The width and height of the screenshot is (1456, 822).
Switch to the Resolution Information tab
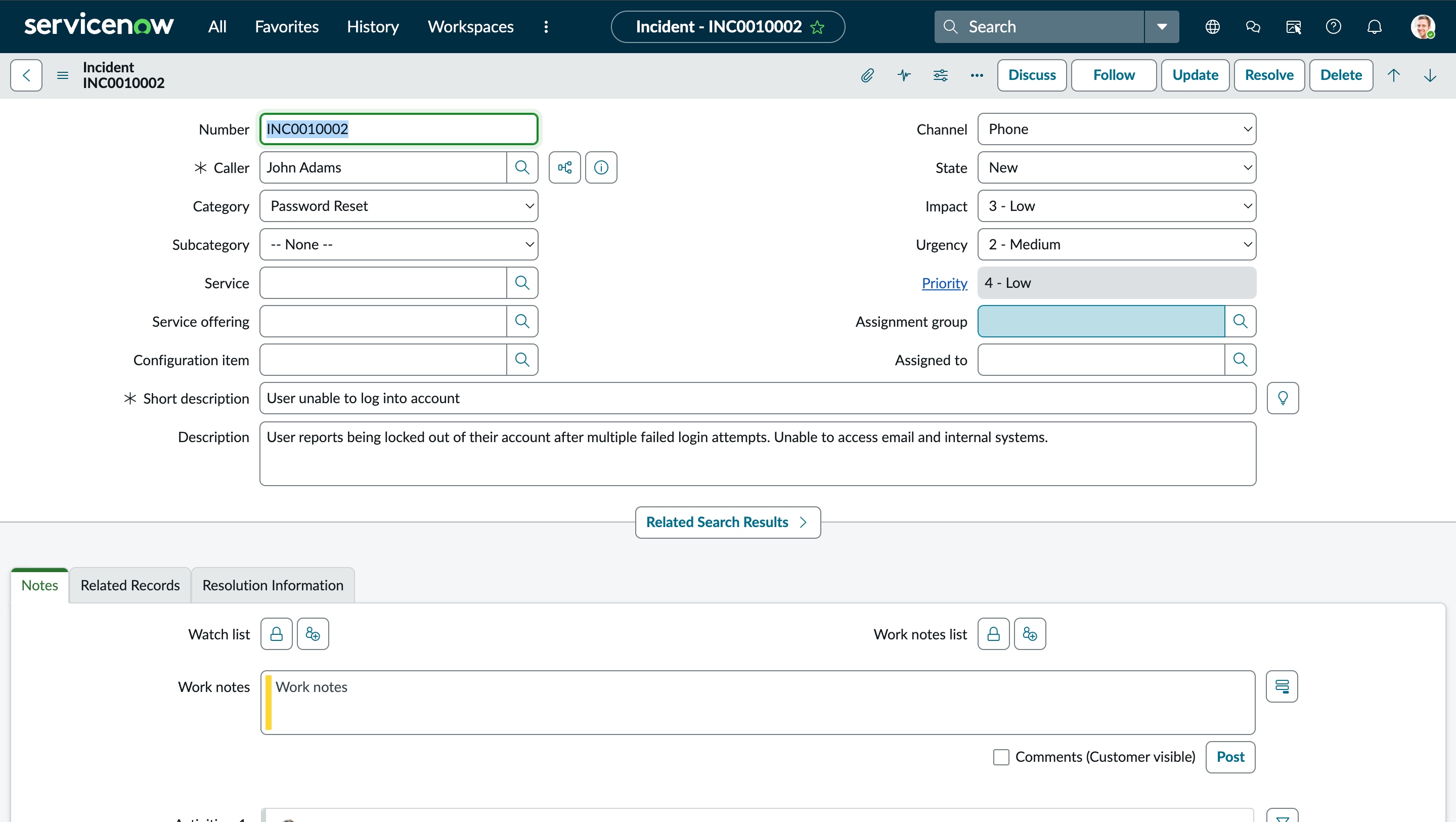273,585
